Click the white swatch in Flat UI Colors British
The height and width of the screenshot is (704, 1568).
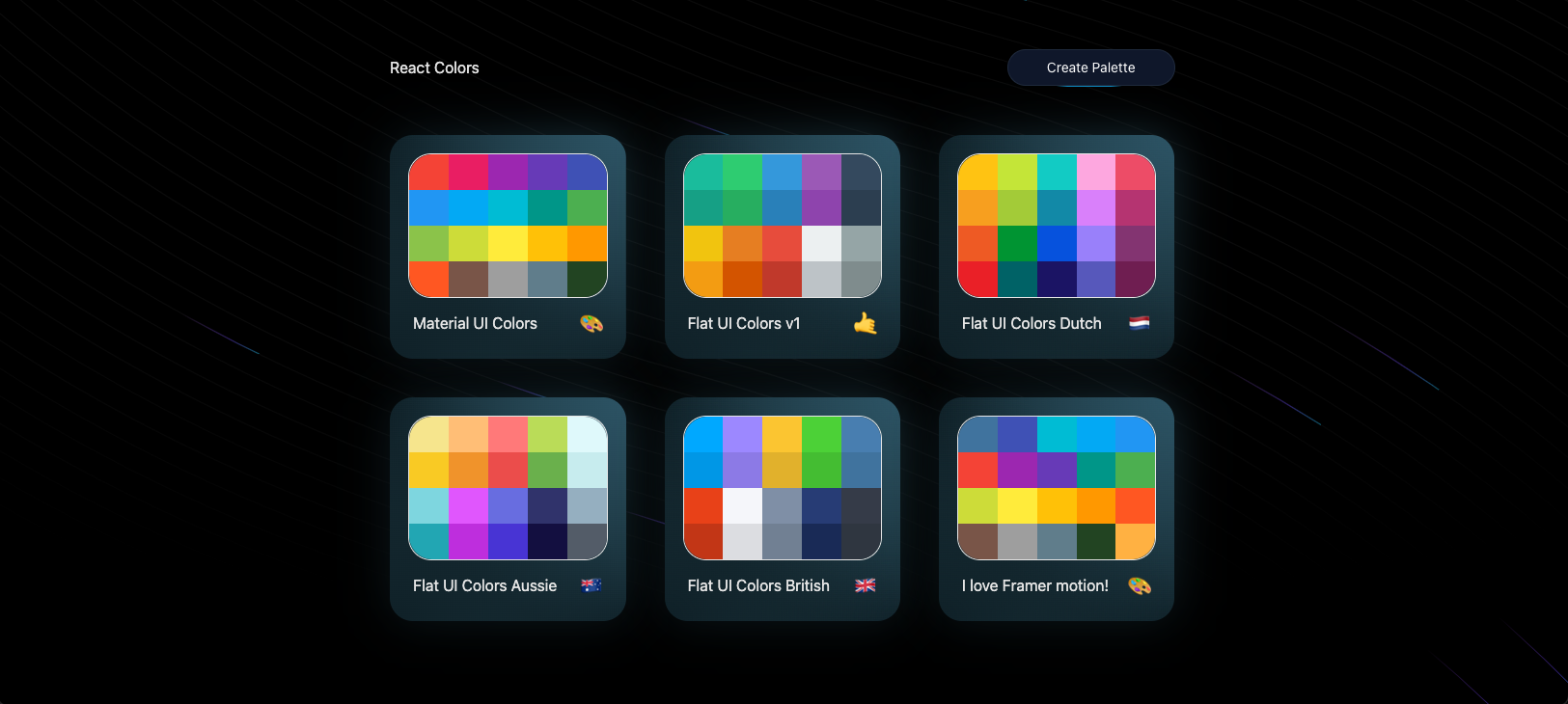tap(743, 506)
